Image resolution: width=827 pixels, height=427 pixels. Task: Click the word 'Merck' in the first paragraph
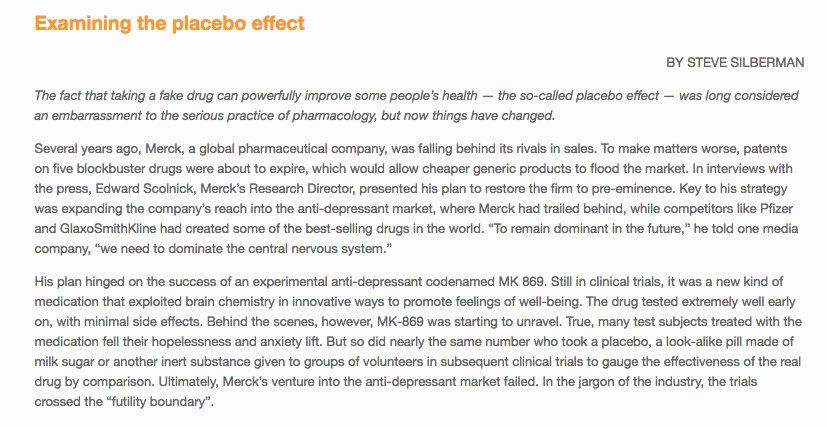tap(164, 149)
